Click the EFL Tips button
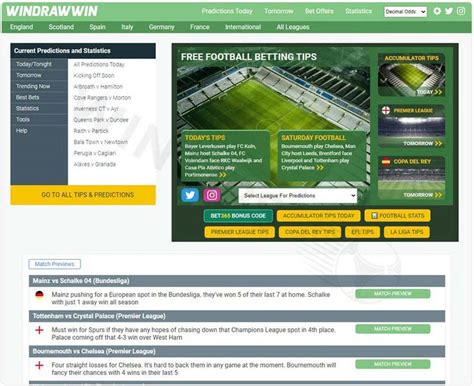This screenshot has width=474, height=386. tap(362, 232)
